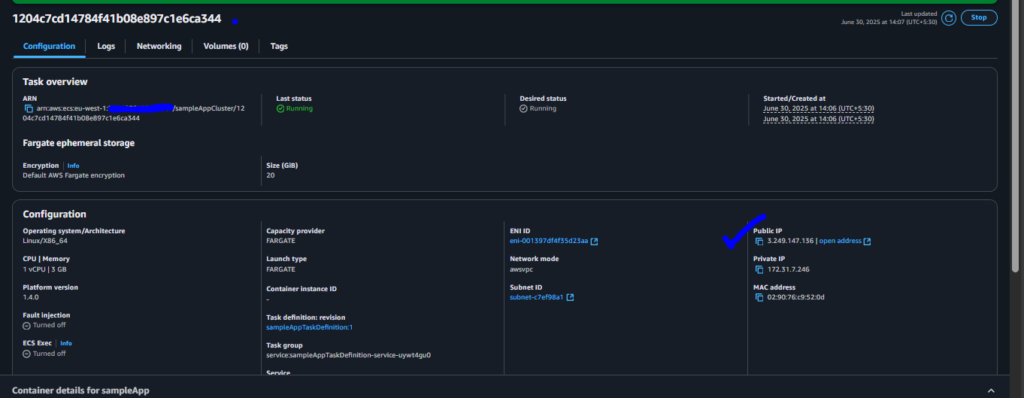
Task: Open sampleAppTaskDefinition:1 revision link
Action: coord(310,327)
